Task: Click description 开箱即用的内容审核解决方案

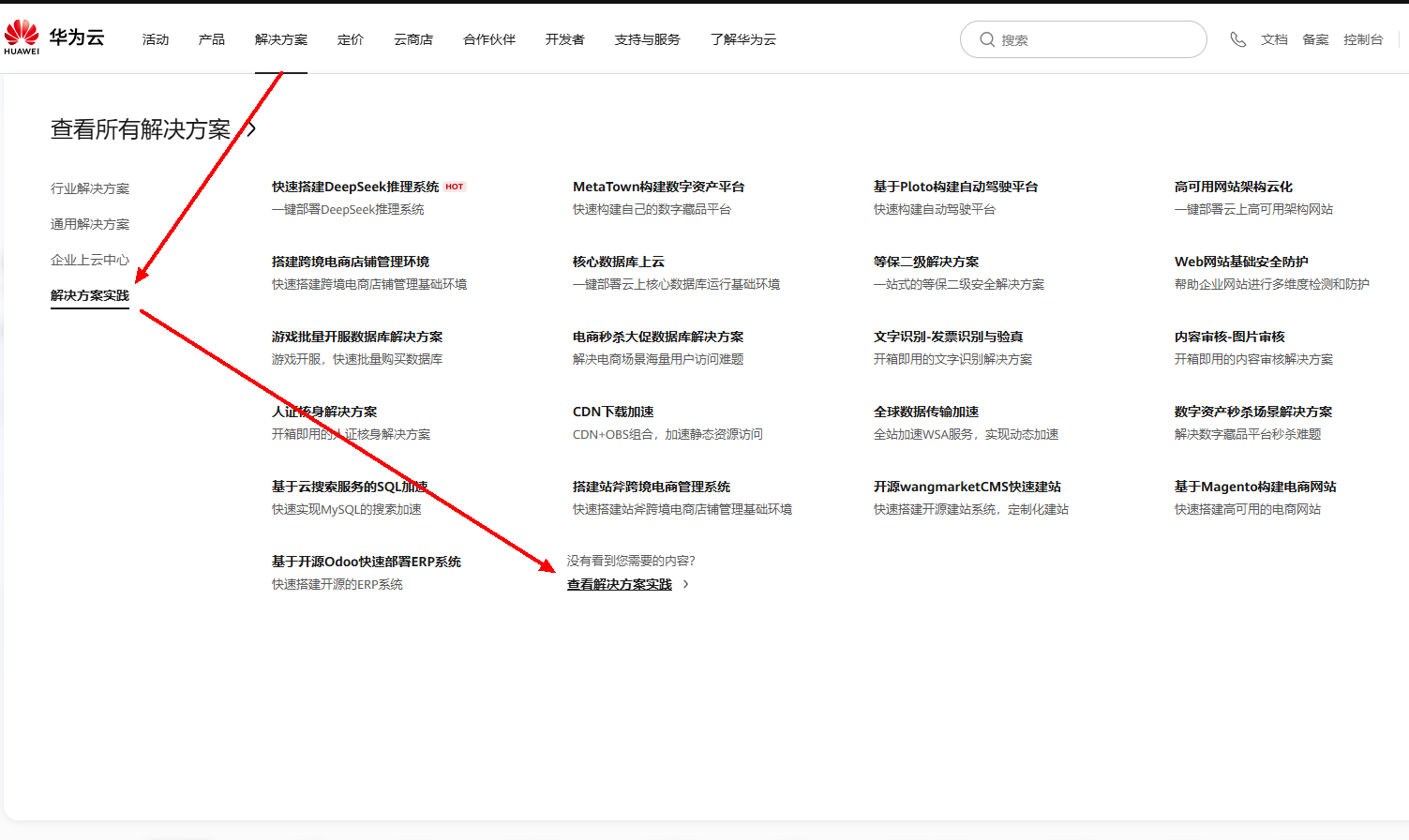Action: (1253, 359)
